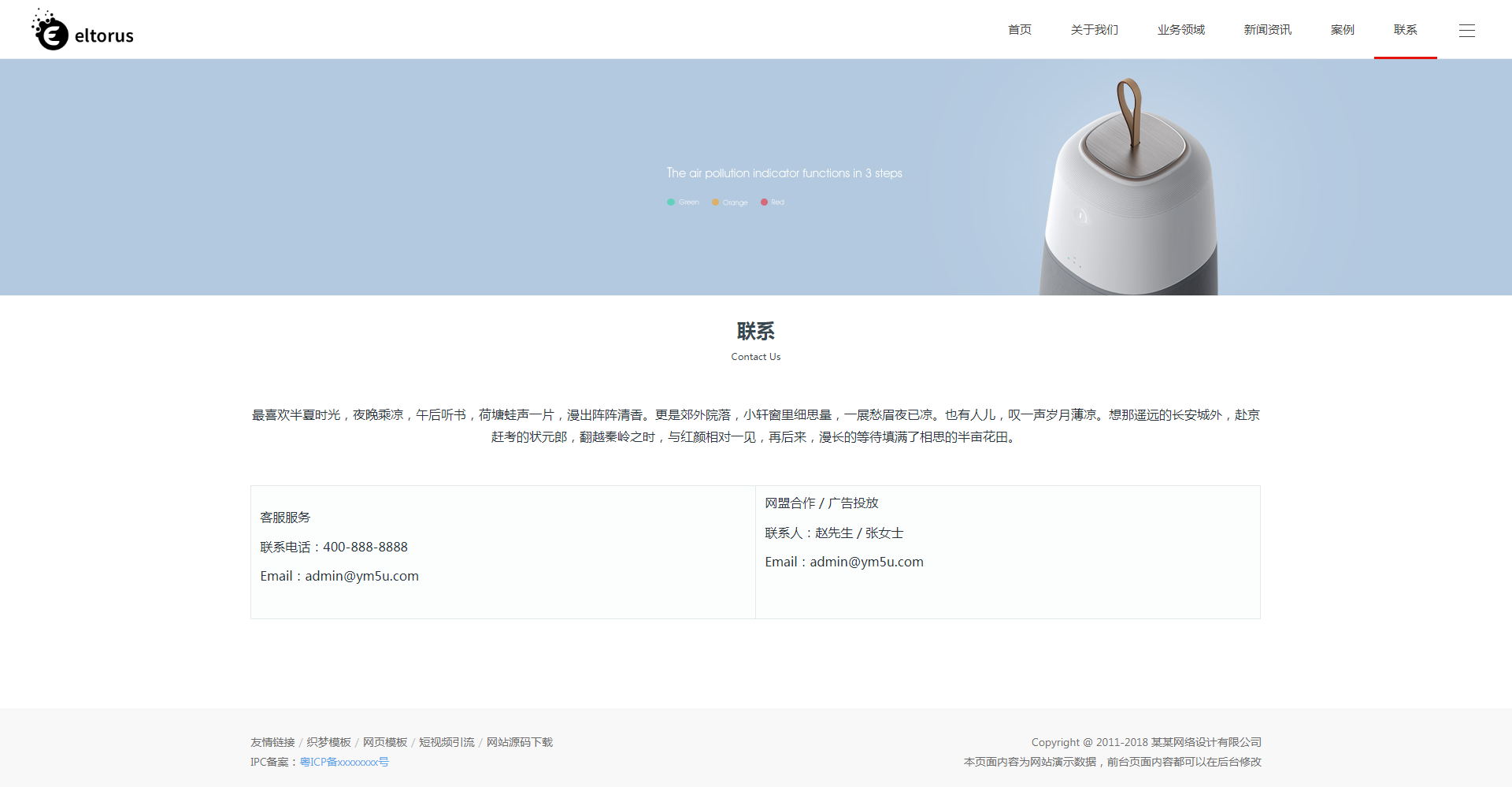Click the red indicator dot in banner
This screenshot has width=1512, height=787.
click(x=764, y=202)
